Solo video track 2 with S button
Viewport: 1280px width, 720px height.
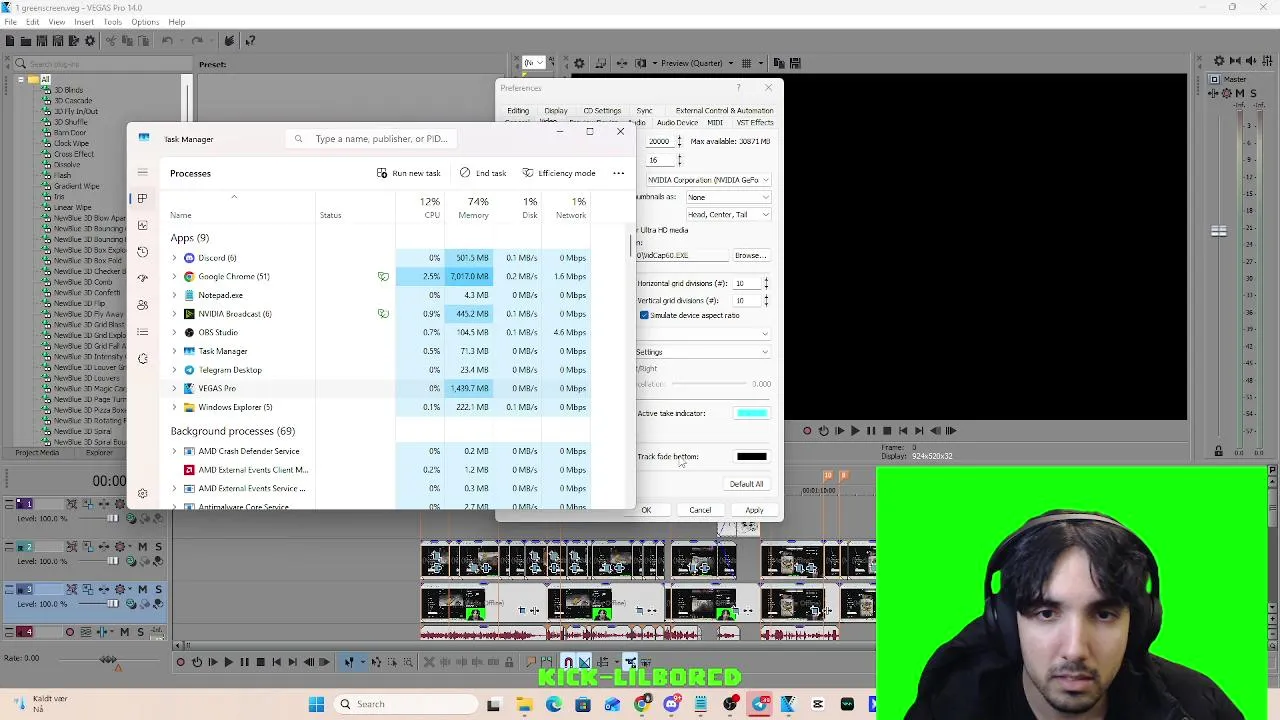pyautogui.click(x=158, y=546)
